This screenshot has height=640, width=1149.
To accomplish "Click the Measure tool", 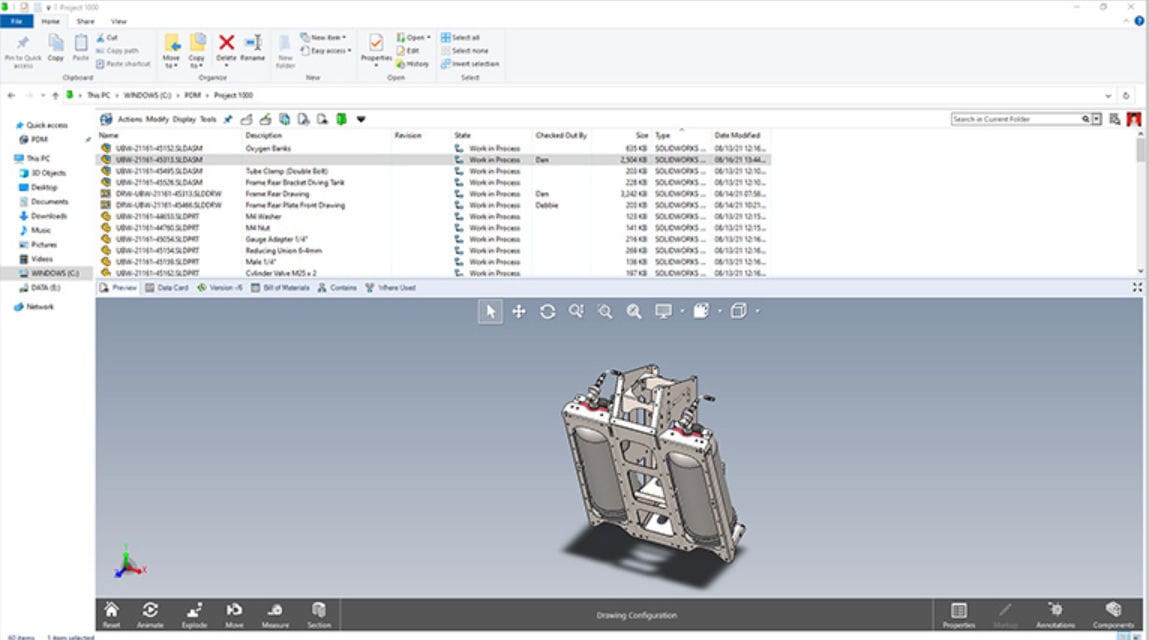I will (275, 614).
